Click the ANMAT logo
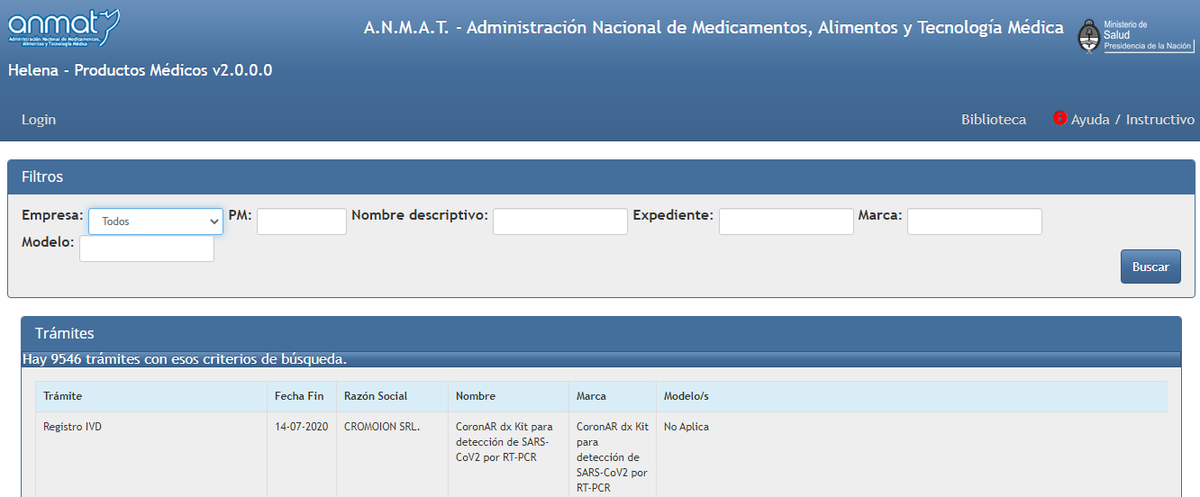1200x497 pixels. [x=64, y=28]
